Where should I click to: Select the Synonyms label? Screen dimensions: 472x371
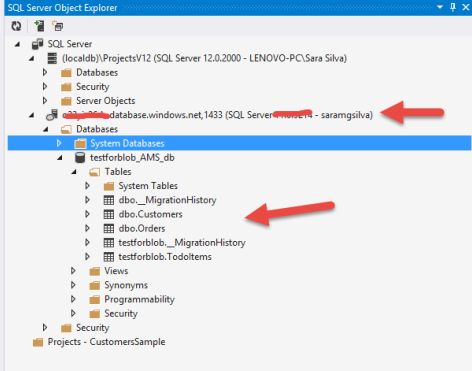126,285
